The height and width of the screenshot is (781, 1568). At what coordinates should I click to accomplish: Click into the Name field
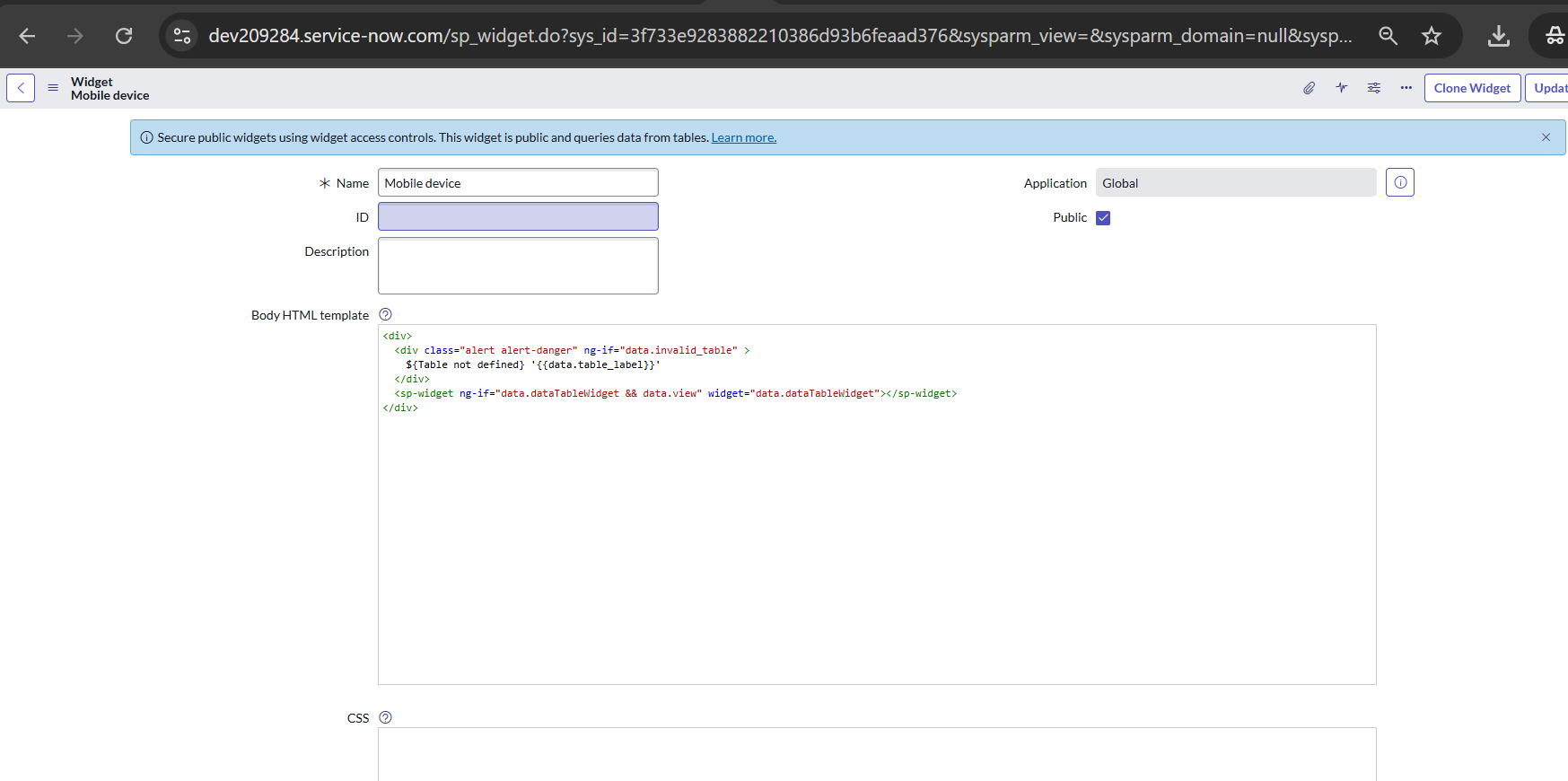[518, 182]
